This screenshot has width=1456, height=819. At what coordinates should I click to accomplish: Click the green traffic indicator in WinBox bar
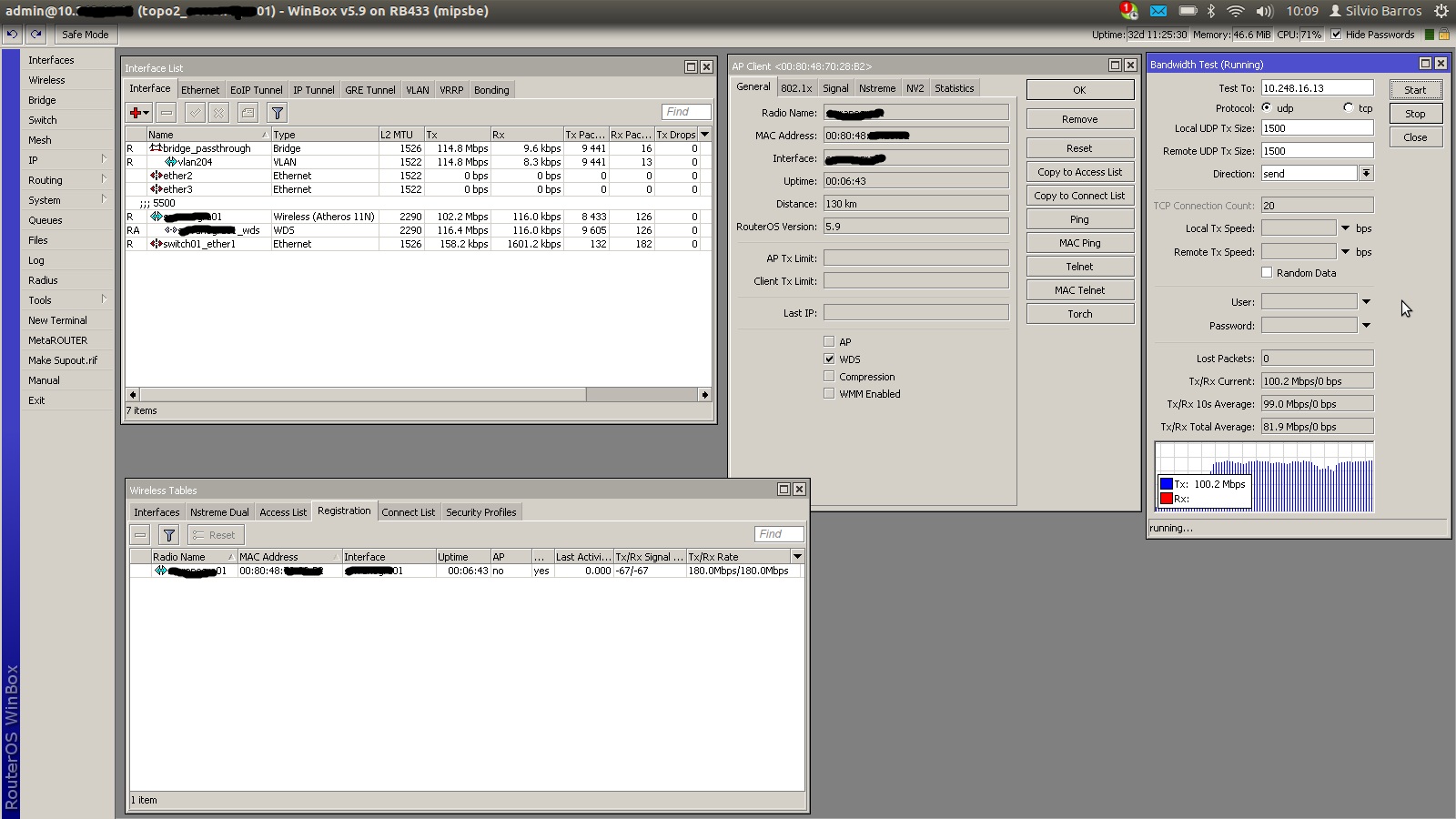(1430, 35)
